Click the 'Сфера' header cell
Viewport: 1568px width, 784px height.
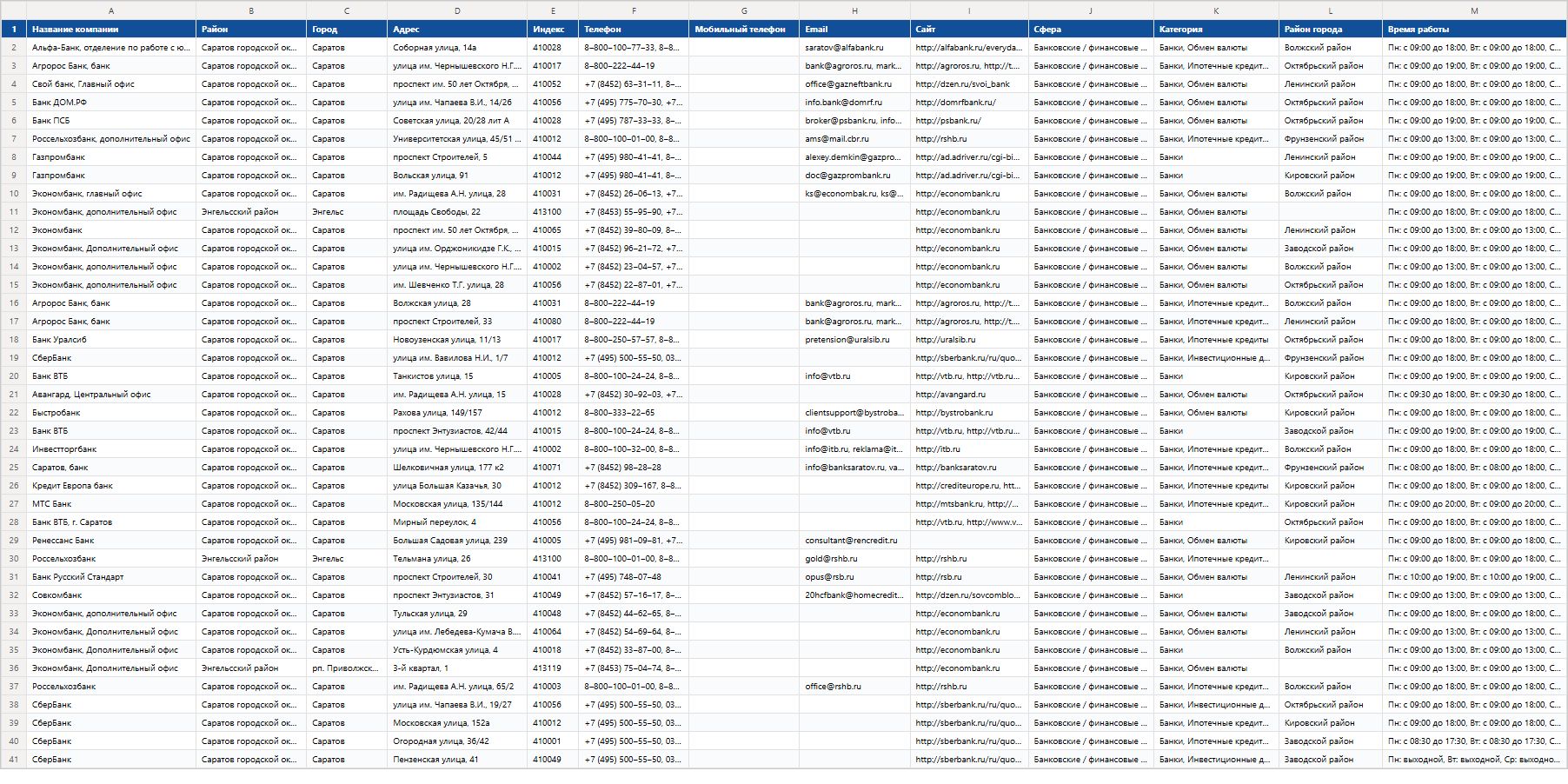tap(1091, 30)
